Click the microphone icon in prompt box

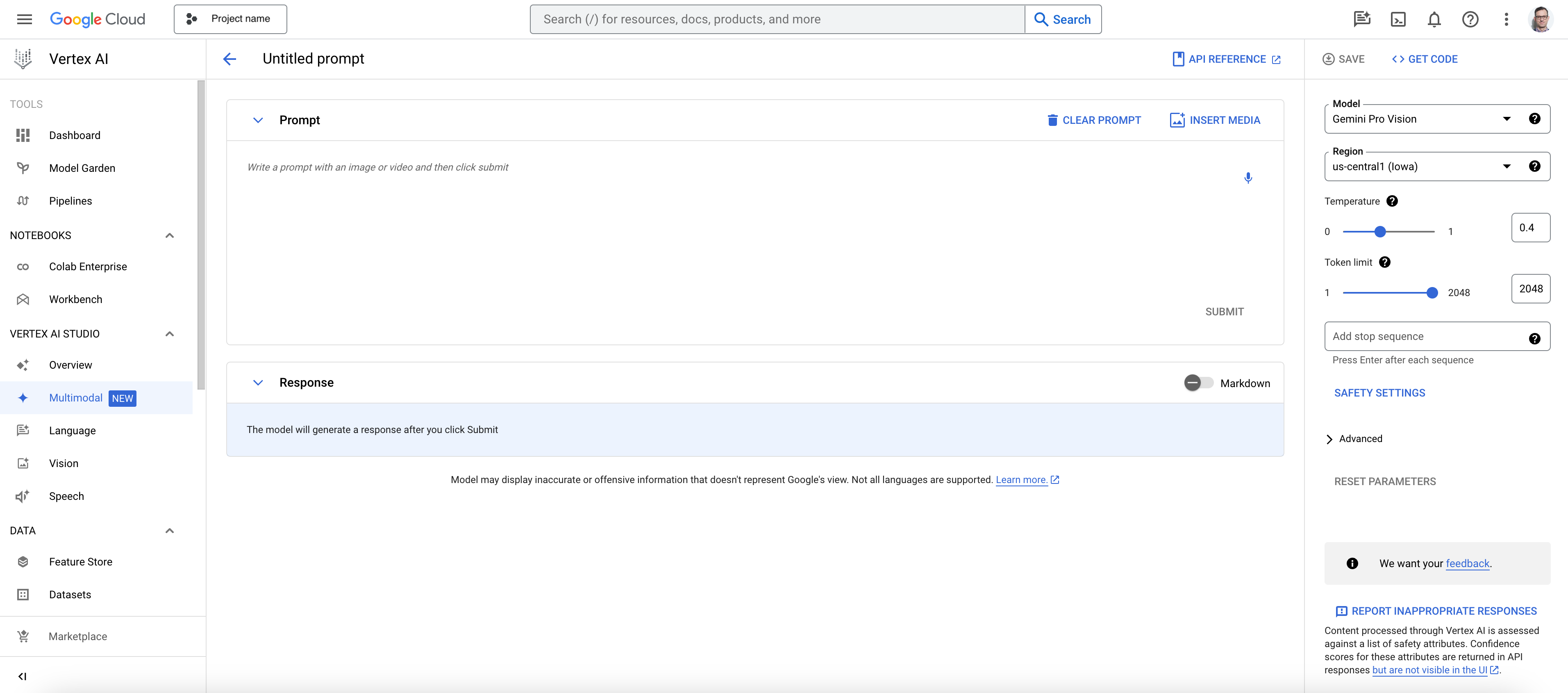click(1248, 178)
